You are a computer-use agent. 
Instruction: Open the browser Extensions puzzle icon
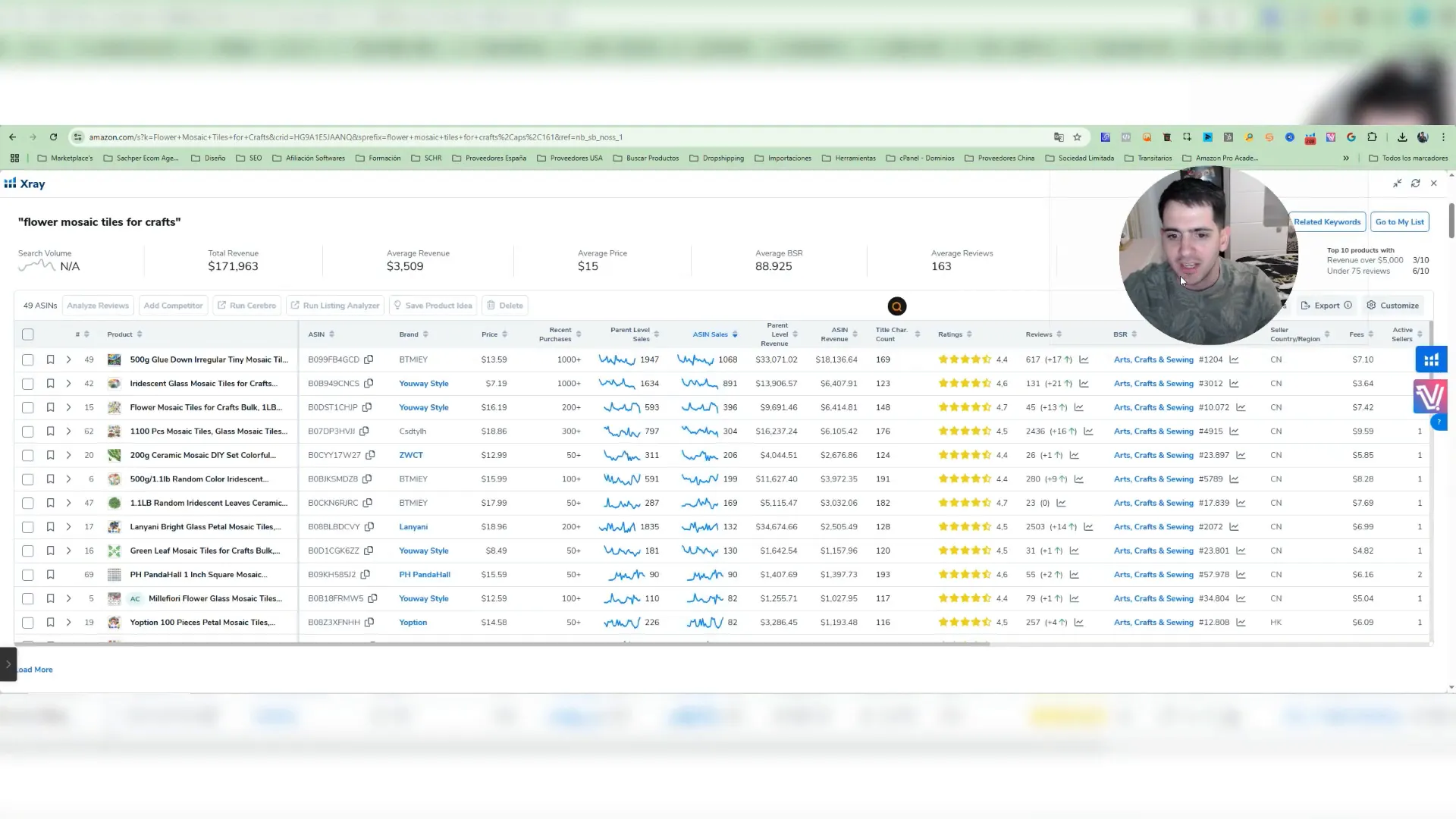(x=1372, y=137)
